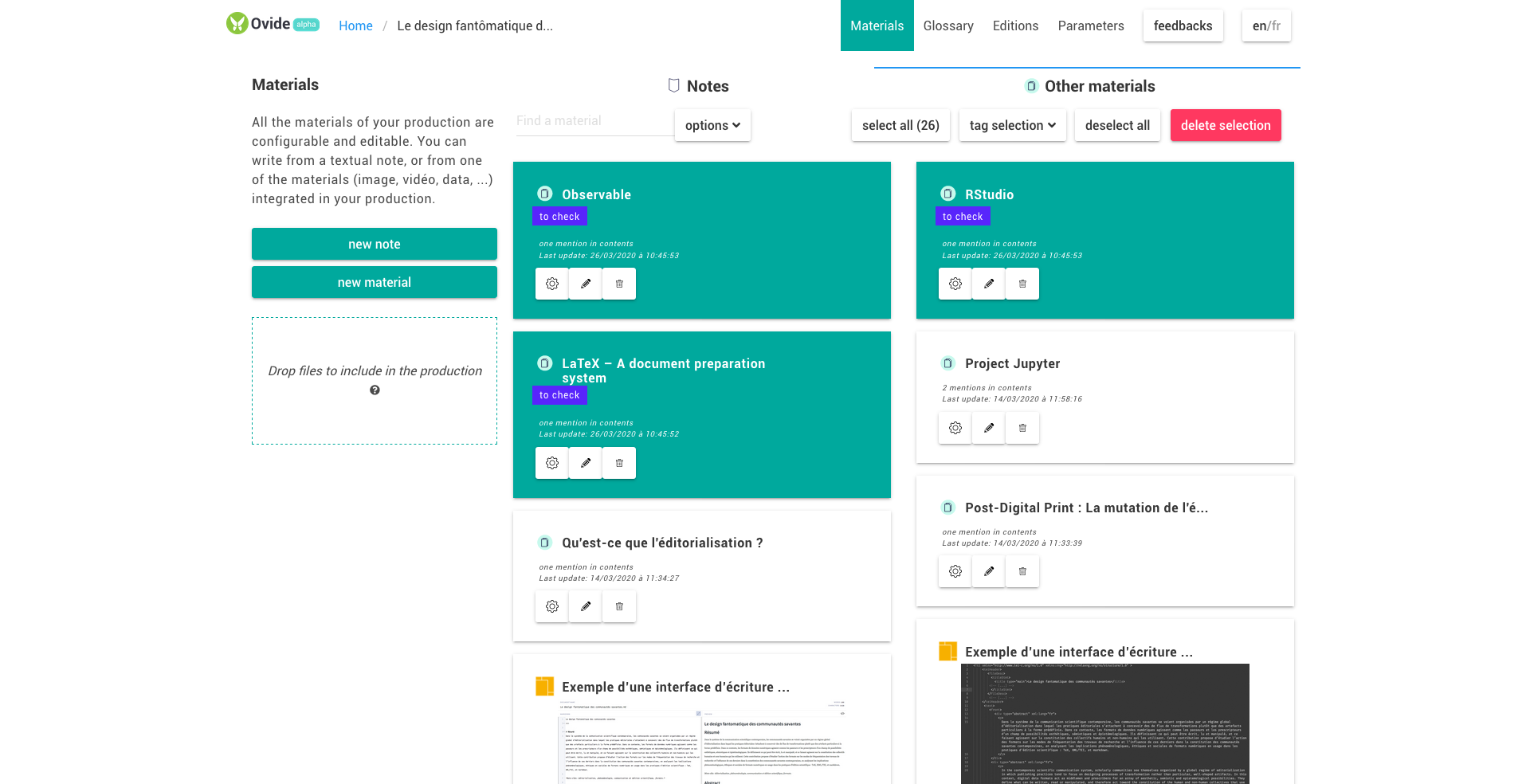Click the help question mark in drop zone
The height and width of the screenshot is (784, 1530).
click(375, 390)
